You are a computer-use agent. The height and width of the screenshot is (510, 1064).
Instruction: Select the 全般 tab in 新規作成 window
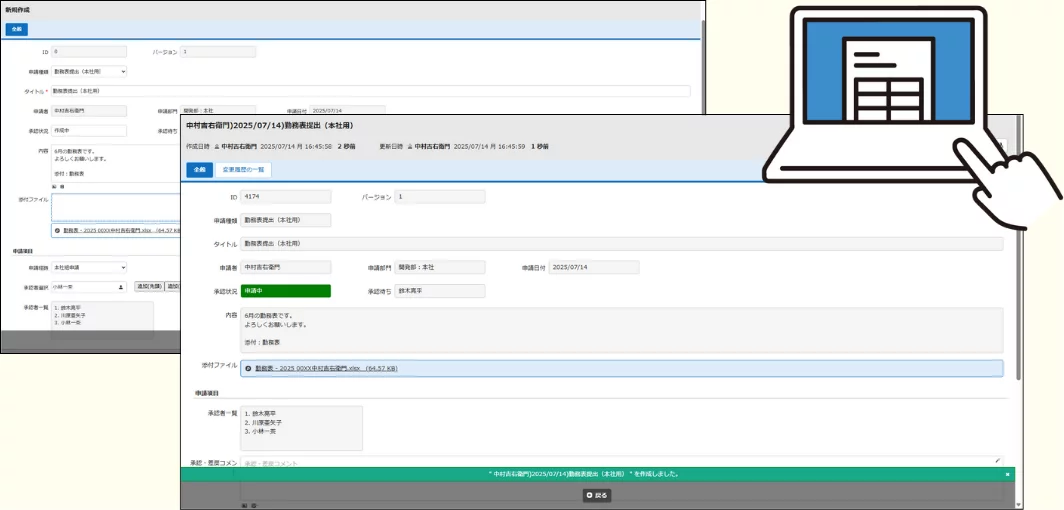[17, 30]
